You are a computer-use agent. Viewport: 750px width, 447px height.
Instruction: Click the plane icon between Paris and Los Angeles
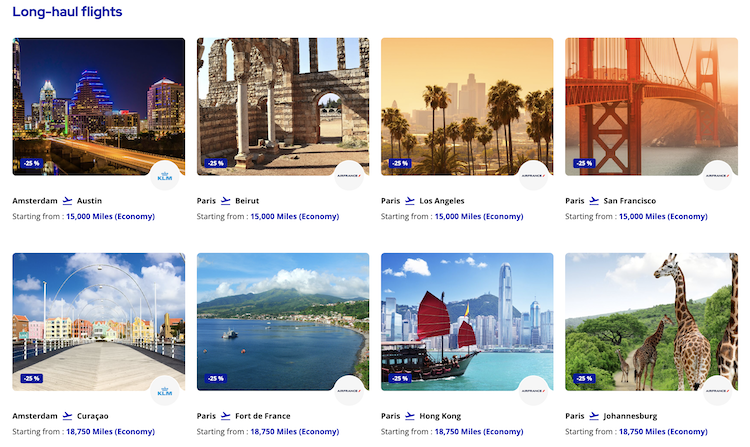point(410,201)
